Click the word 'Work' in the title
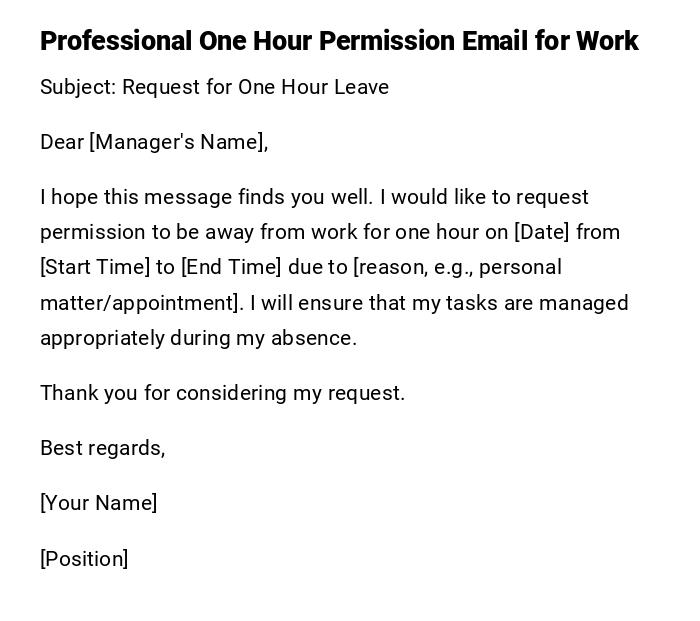The image size is (700, 621). pos(607,41)
